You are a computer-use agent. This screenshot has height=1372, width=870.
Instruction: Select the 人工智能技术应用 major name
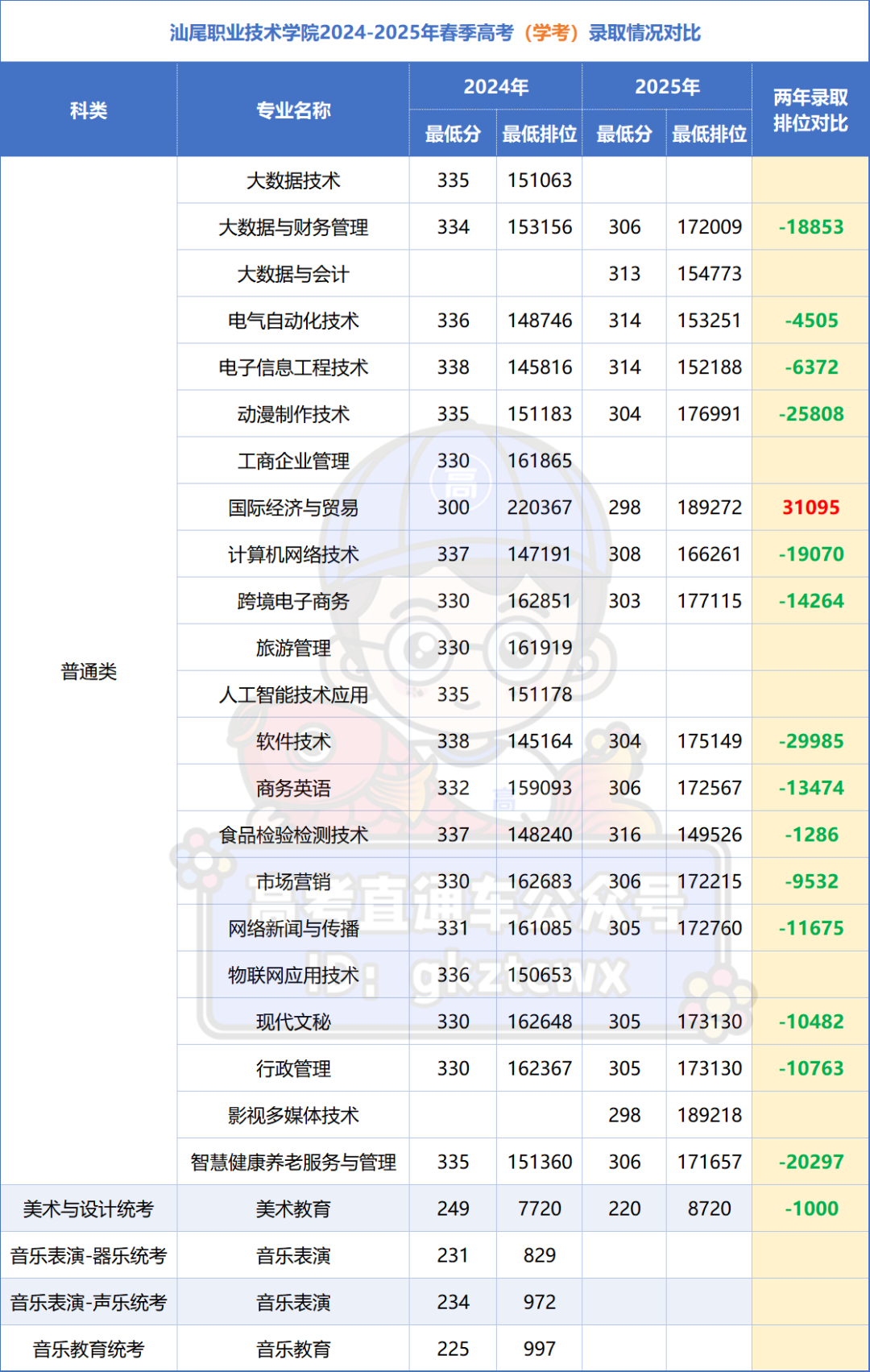pos(293,694)
